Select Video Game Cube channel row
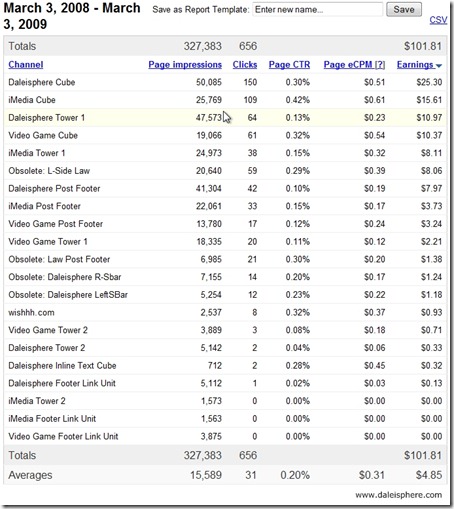Viewport: 454px width, 509px height. point(225,135)
